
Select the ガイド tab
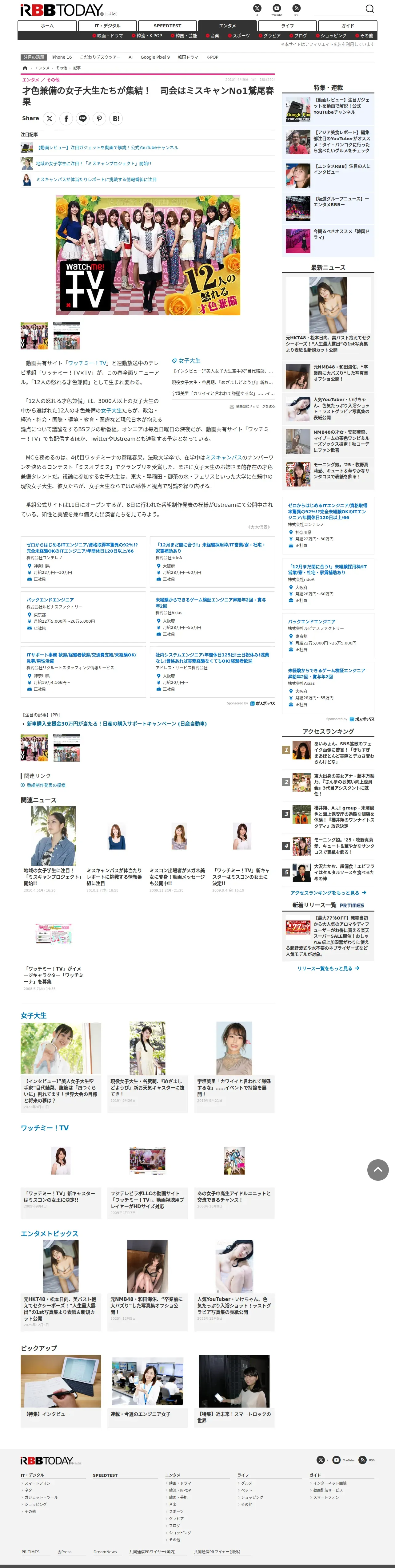(x=347, y=26)
